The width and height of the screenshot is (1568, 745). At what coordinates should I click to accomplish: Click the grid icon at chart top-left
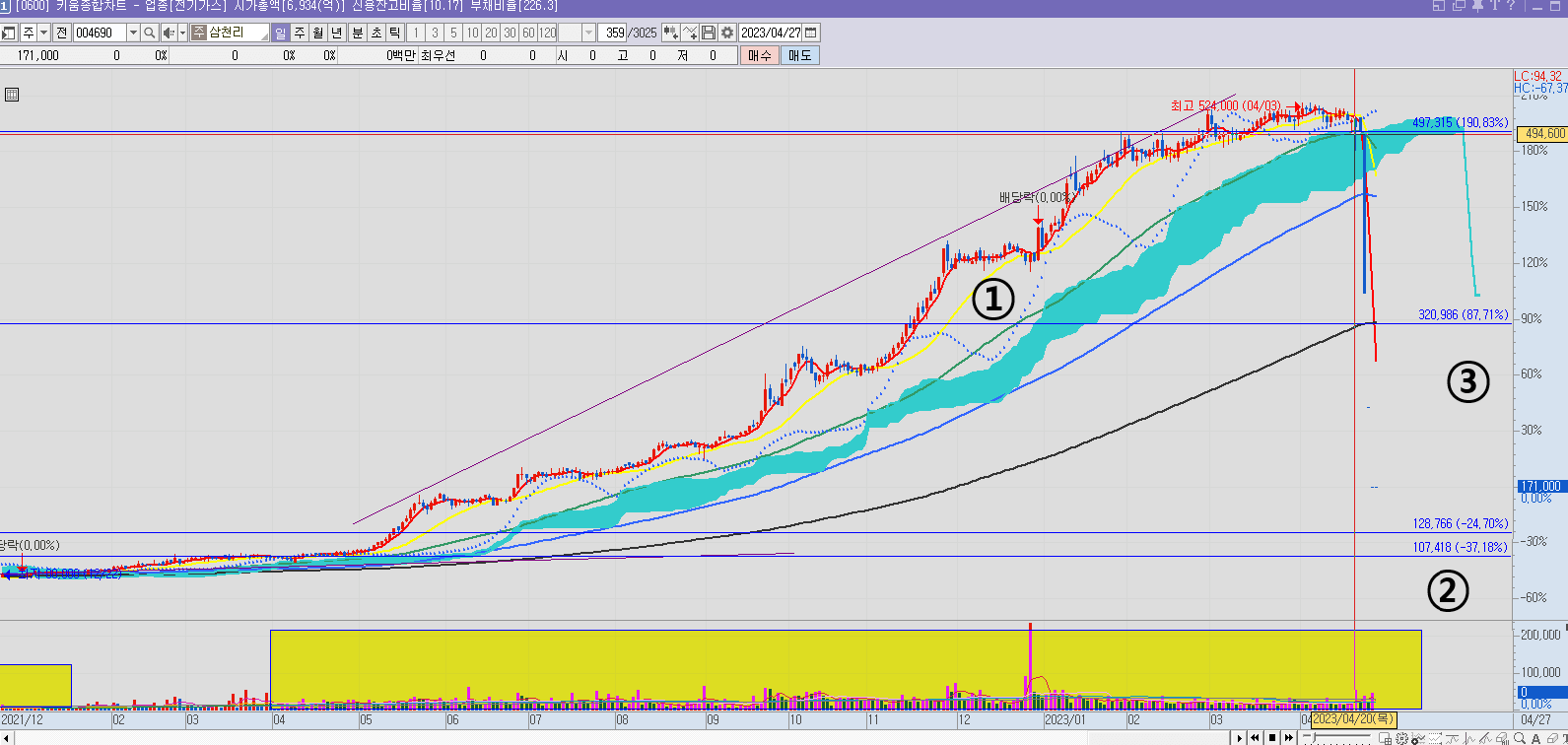12,95
